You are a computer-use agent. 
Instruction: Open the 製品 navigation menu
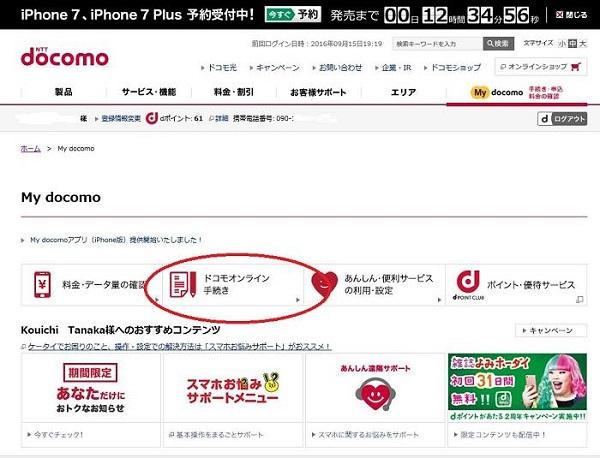coord(63,92)
